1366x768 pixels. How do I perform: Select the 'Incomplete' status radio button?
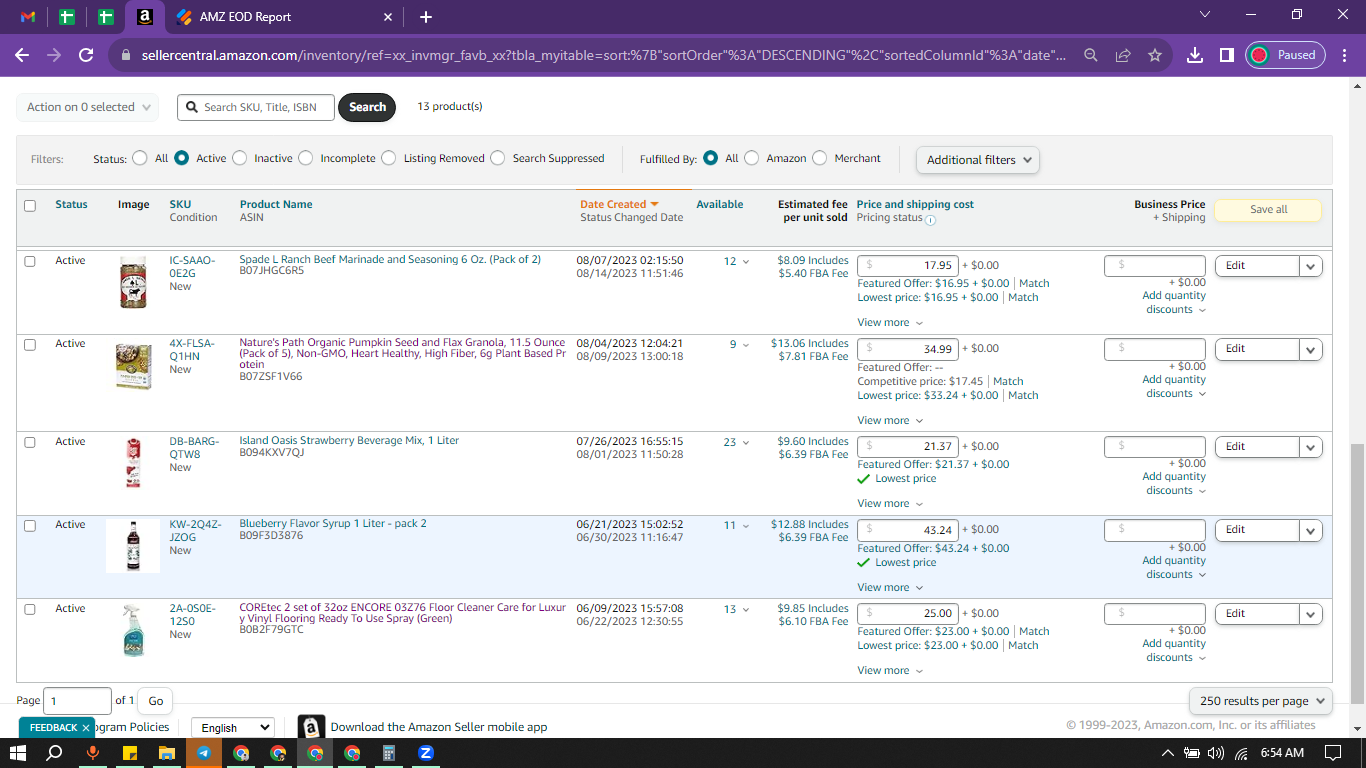click(x=306, y=158)
